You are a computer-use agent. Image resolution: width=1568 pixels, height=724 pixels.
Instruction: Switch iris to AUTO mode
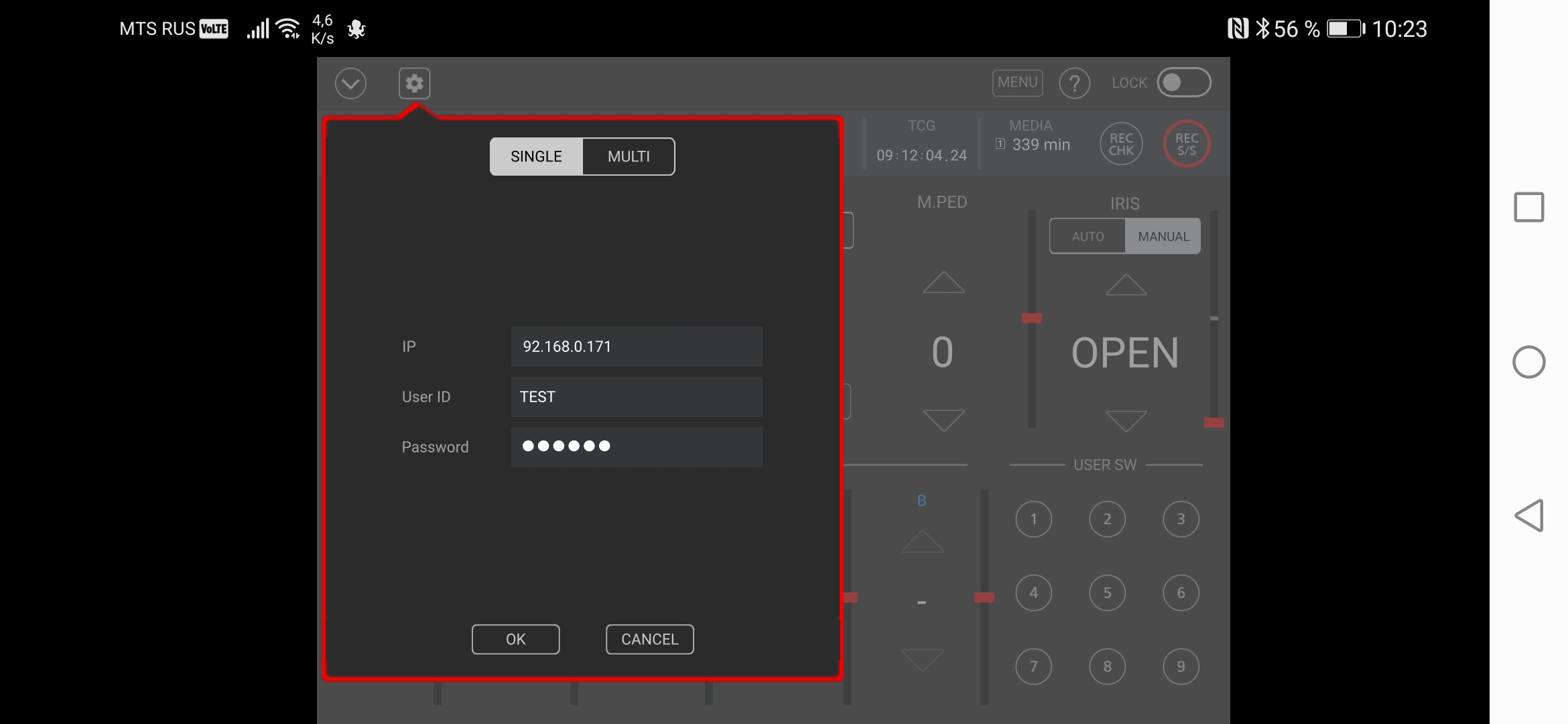1088,236
